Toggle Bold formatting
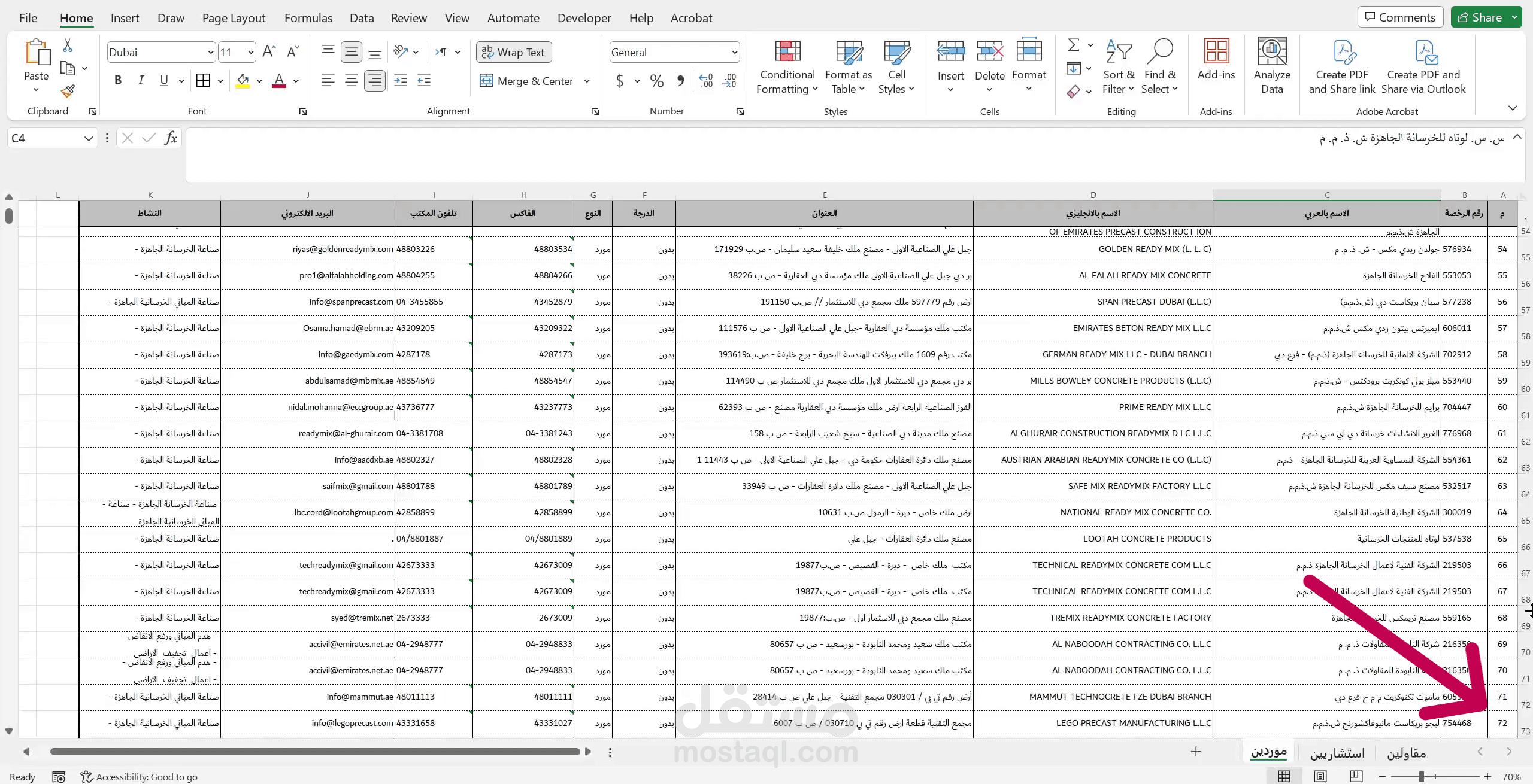Viewport: 1533px width, 784px height. point(118,81)
